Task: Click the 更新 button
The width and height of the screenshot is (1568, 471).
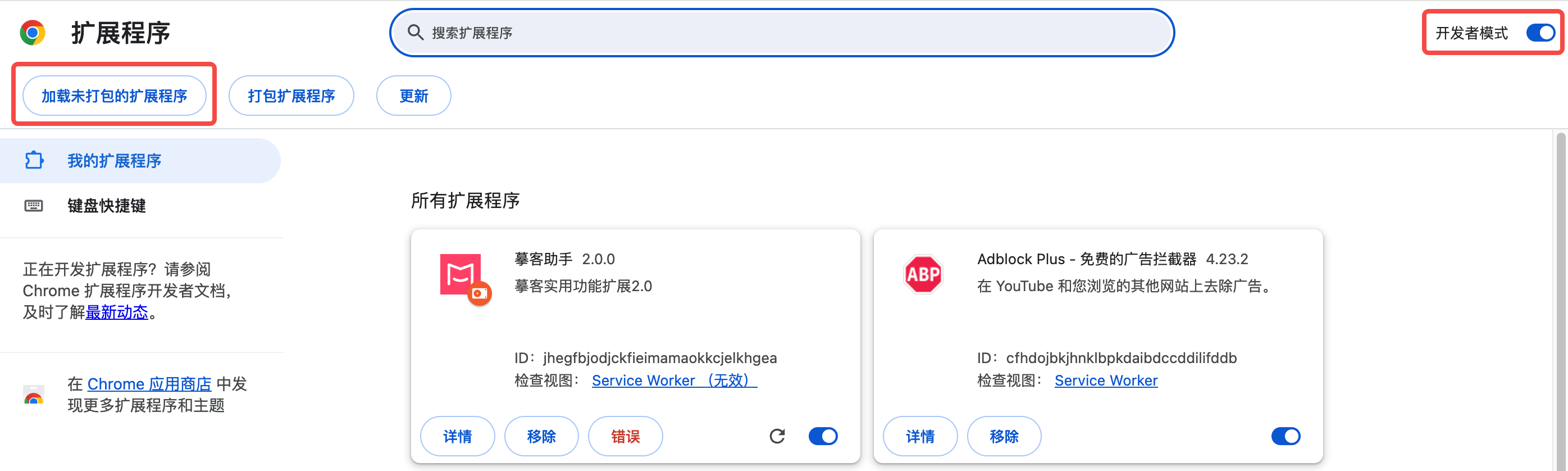Action: point(413,96)
